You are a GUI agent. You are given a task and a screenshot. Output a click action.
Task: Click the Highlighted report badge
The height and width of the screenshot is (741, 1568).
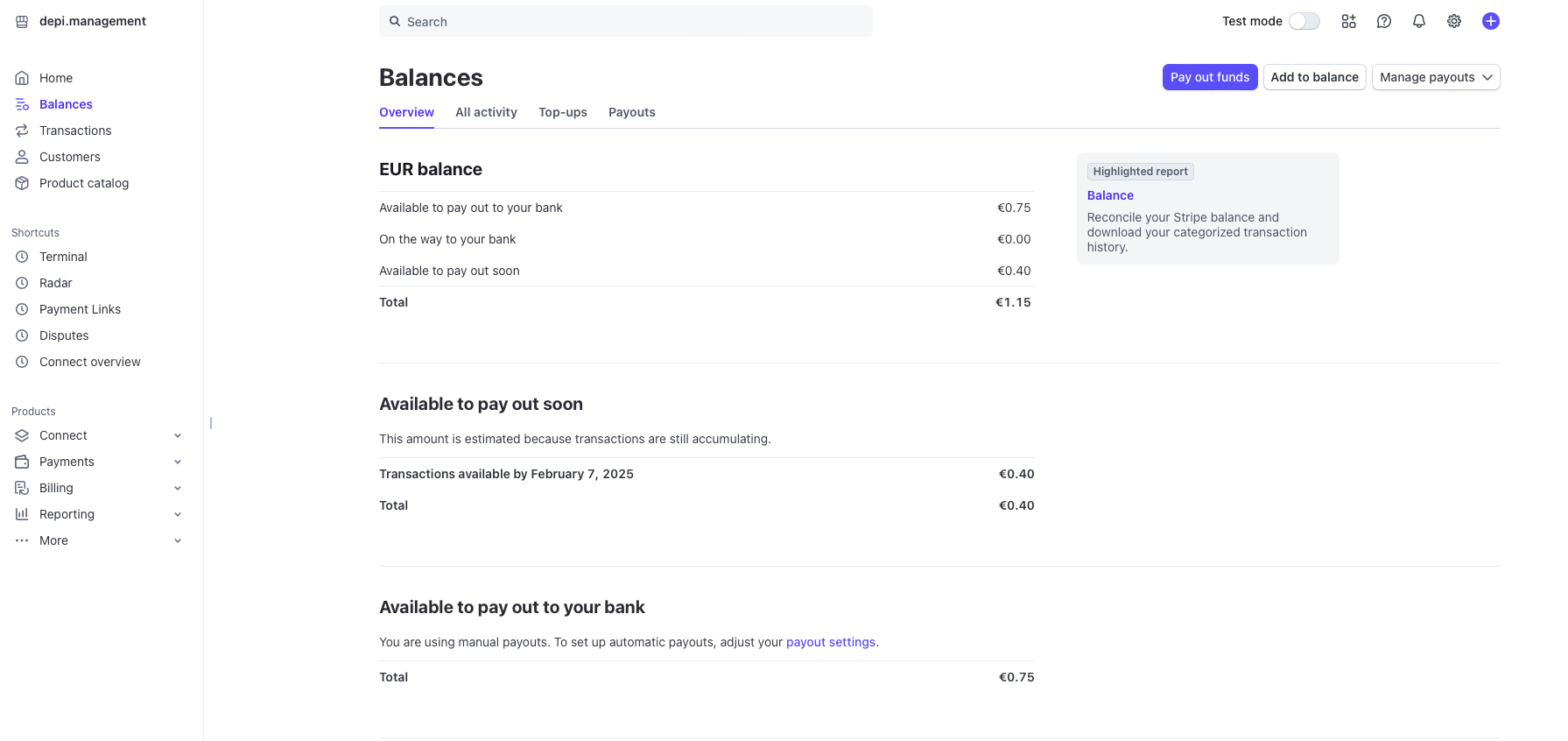coord(1140,172)
